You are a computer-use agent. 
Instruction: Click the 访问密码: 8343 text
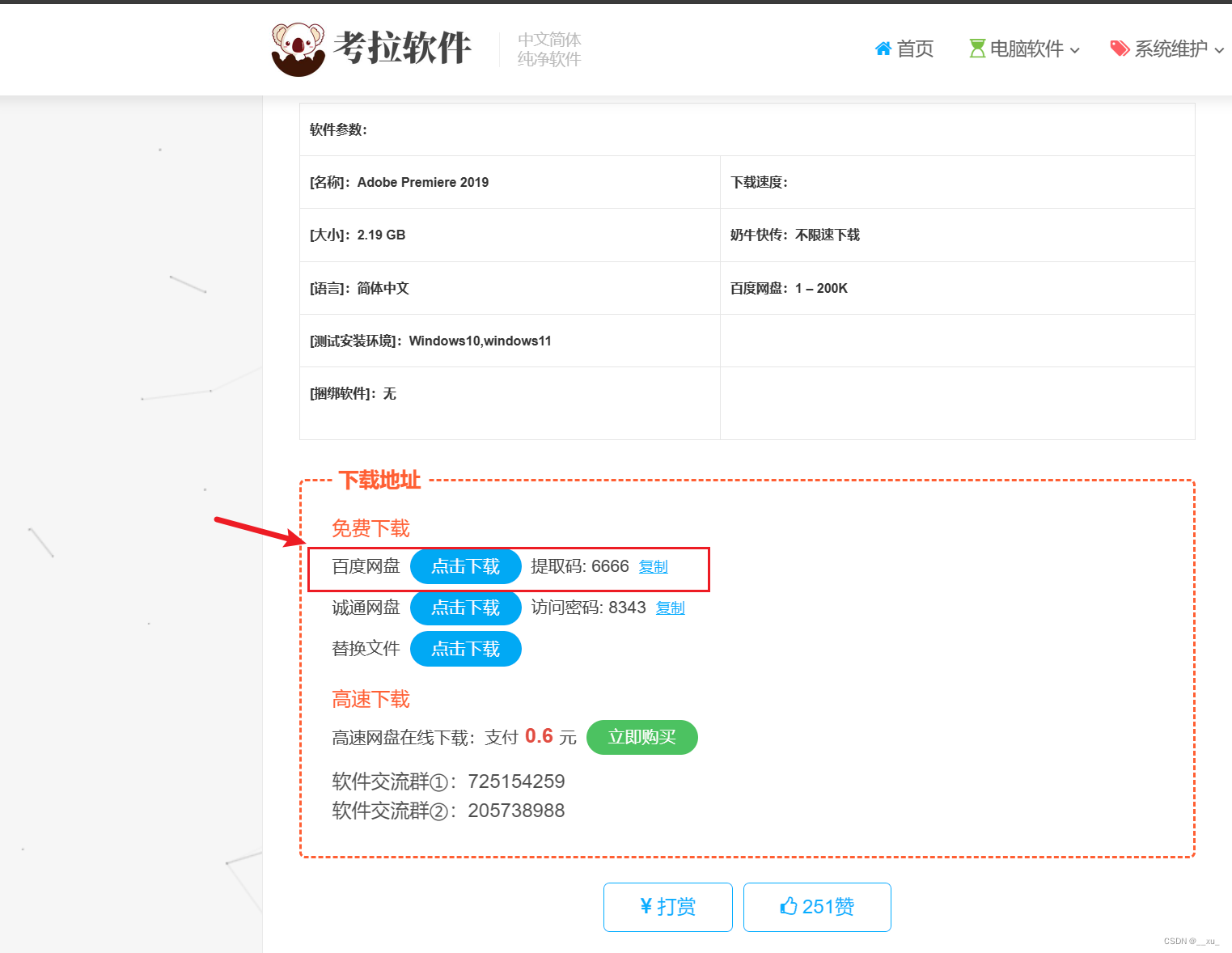click(x=588, y=608)
